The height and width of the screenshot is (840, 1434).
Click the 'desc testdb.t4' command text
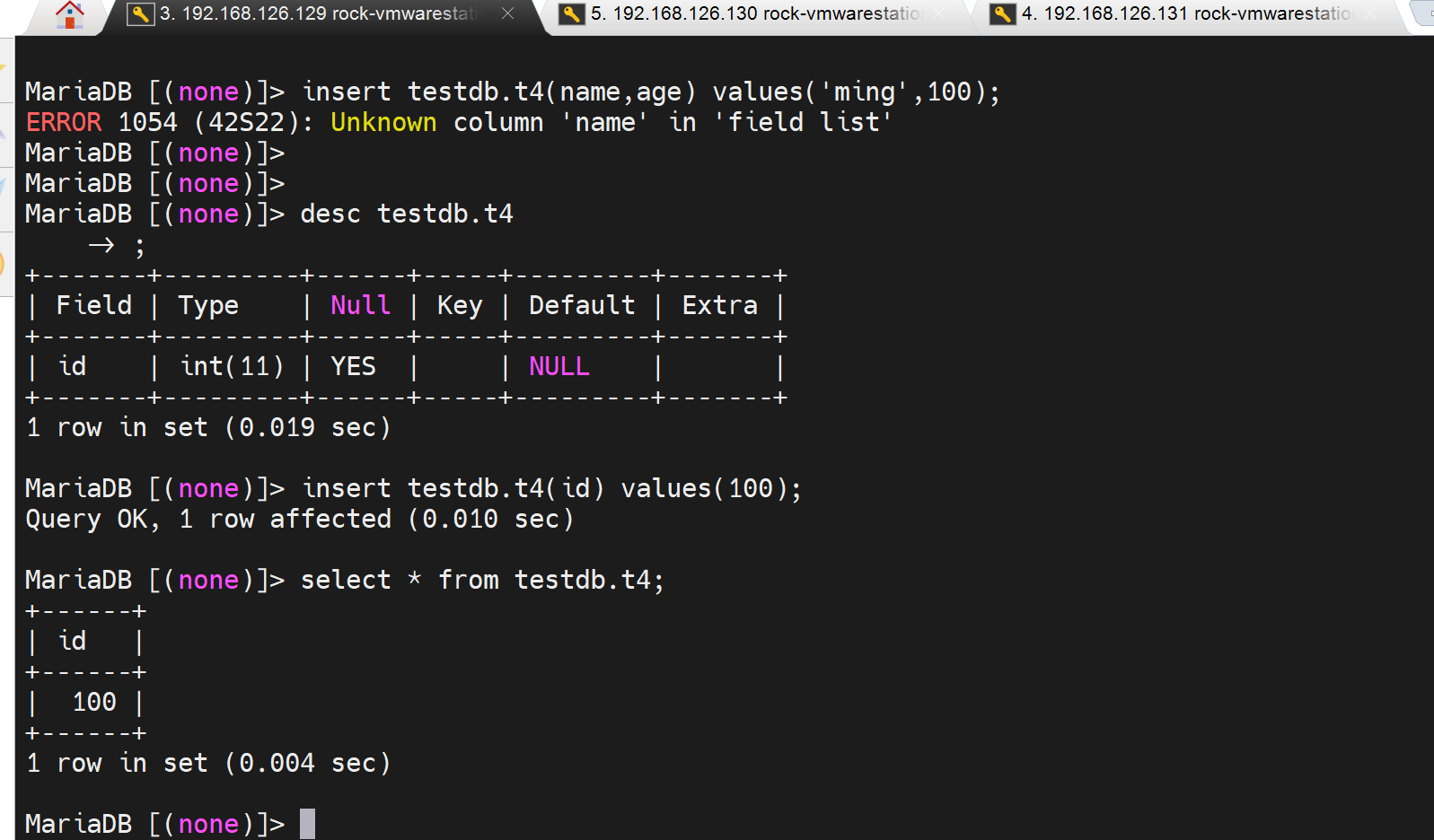click(406, 214)
